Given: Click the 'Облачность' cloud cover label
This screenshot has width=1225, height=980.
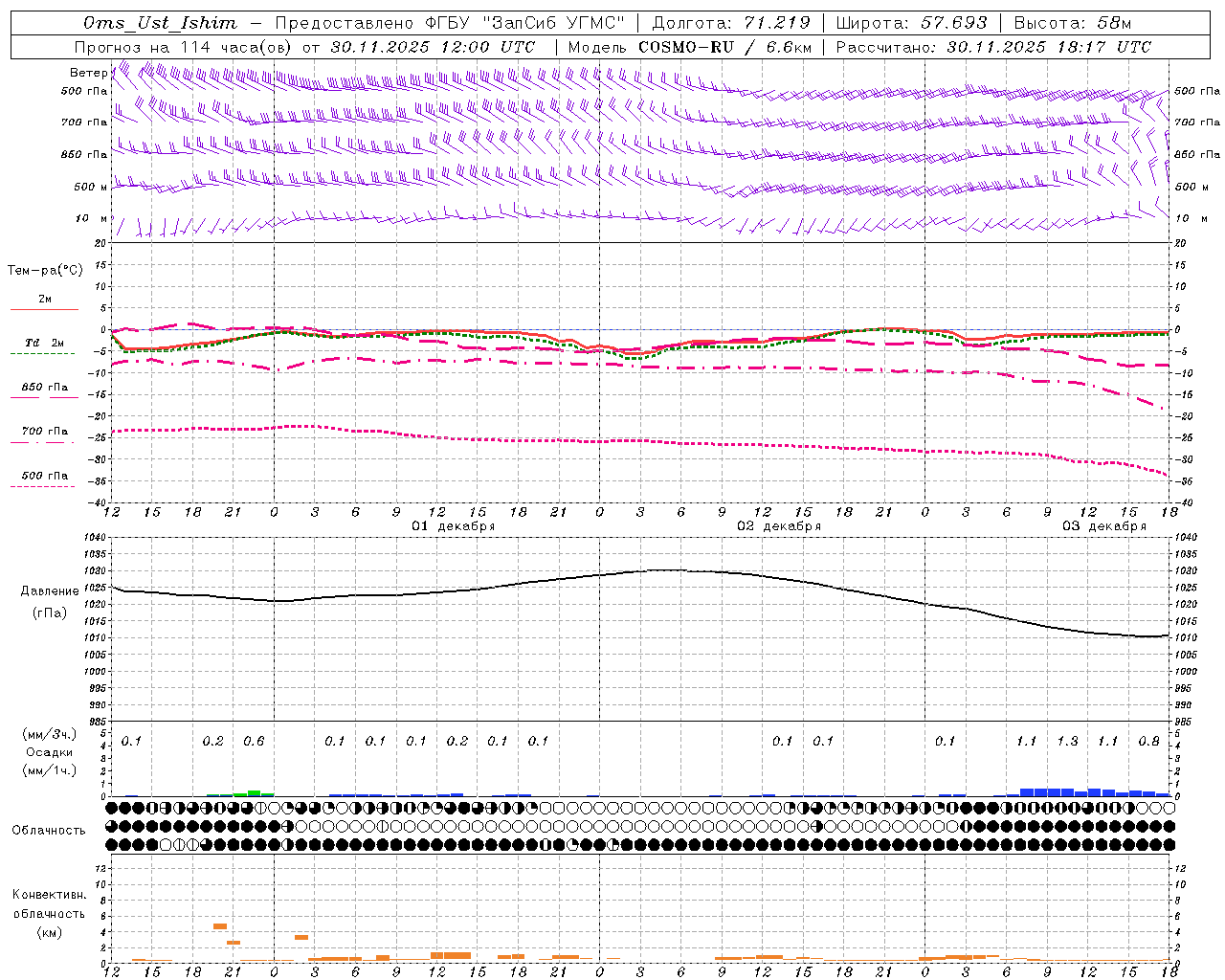Looking at the screenshot, I should pos(49,831).
